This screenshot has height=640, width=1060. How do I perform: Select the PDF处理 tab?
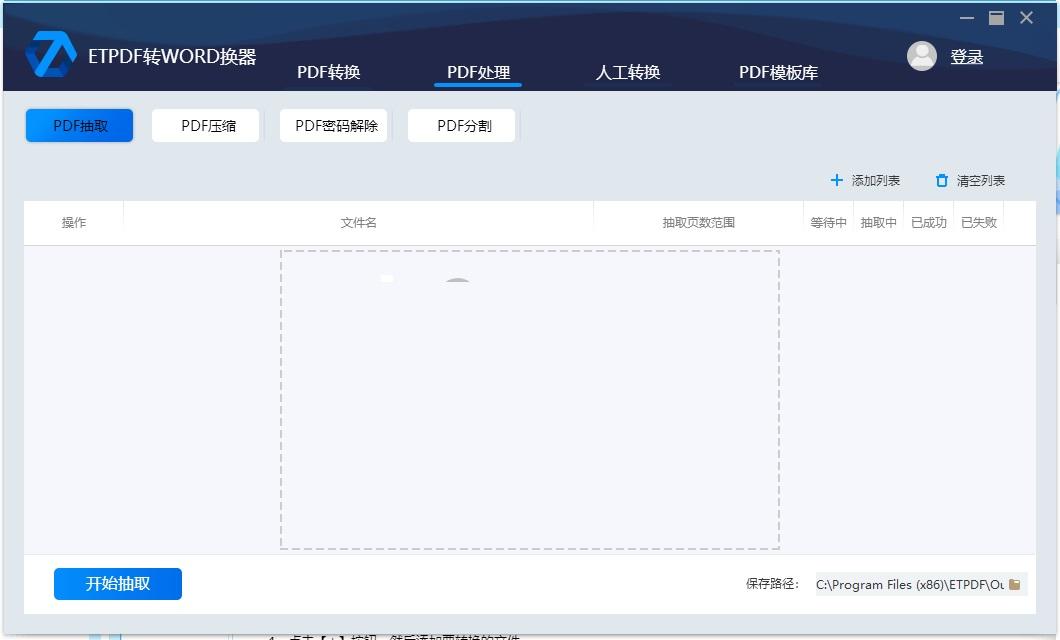tap(478, 72)
